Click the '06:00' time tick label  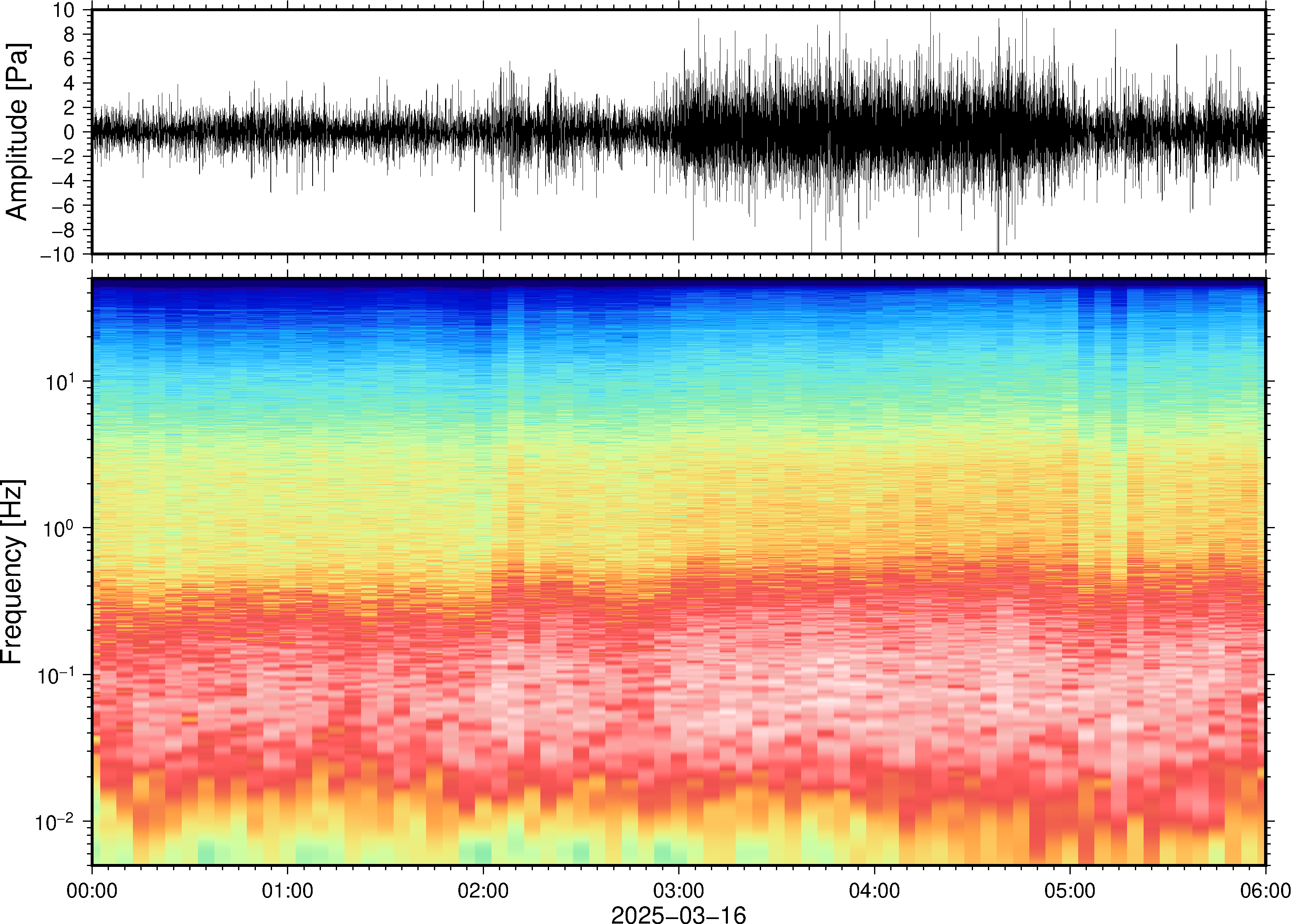(x=1265, y=890)
